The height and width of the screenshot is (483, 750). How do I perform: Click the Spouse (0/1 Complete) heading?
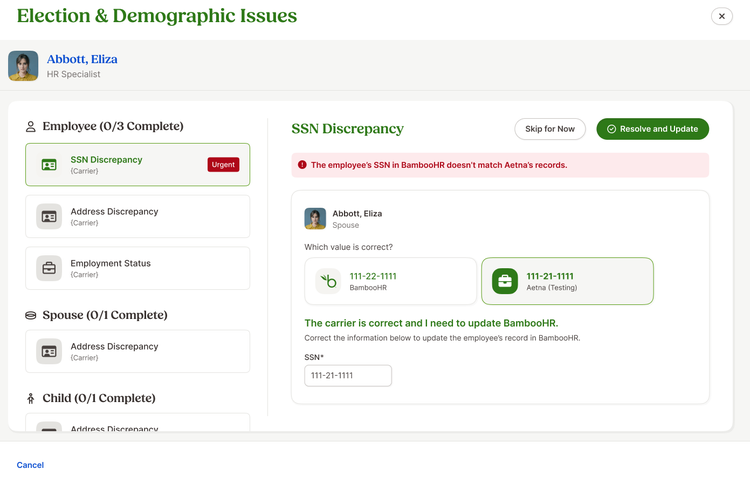point(105,315)
